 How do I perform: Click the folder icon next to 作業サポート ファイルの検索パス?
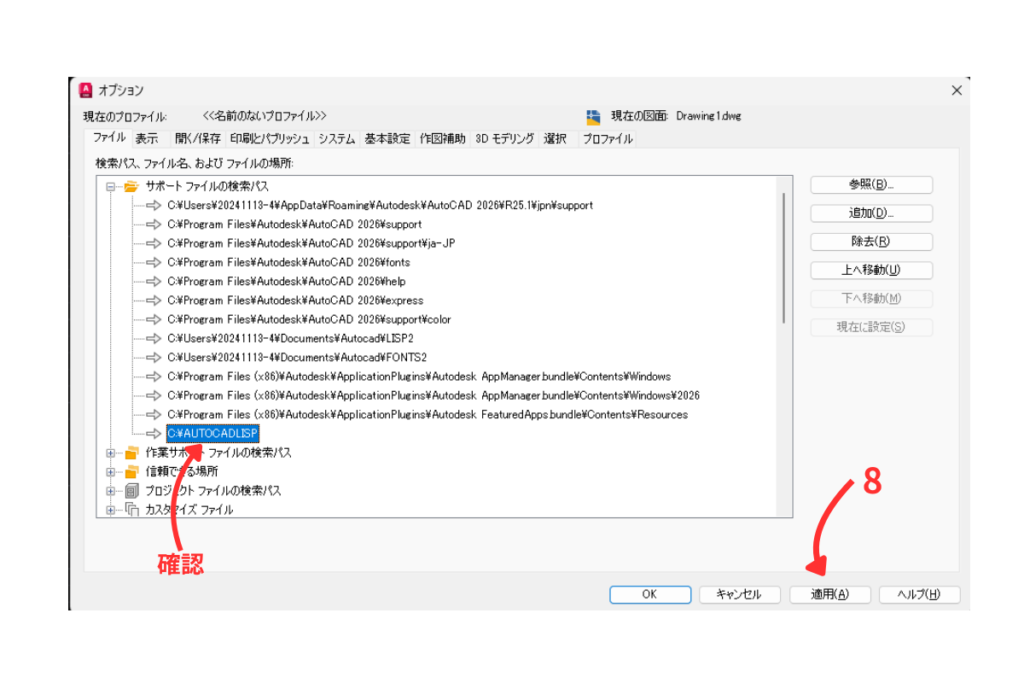click(x=130, y=453)
